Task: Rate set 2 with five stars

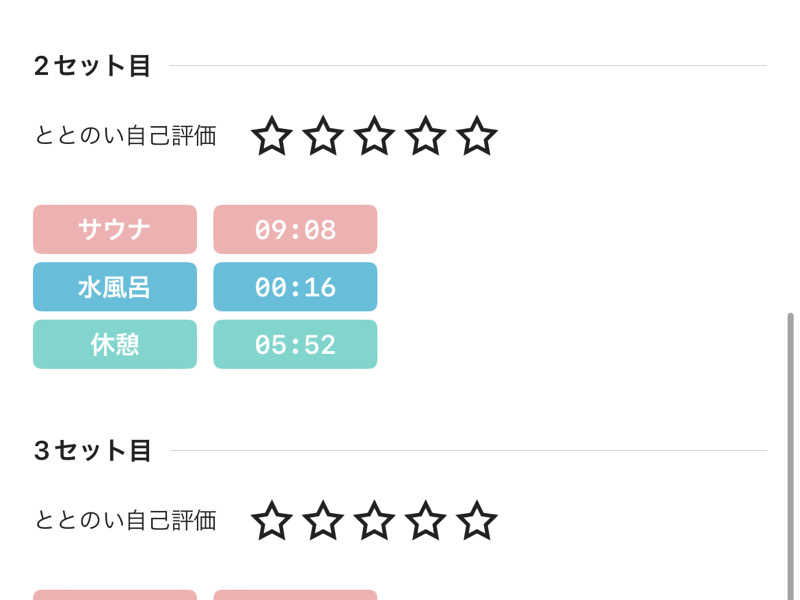Action: (x=476, y=136)
